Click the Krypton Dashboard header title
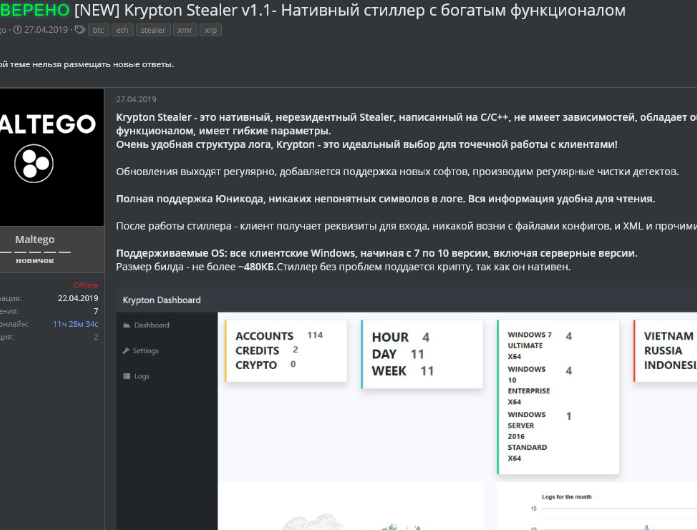Screen dimensions: 697x530 point(161,300)
